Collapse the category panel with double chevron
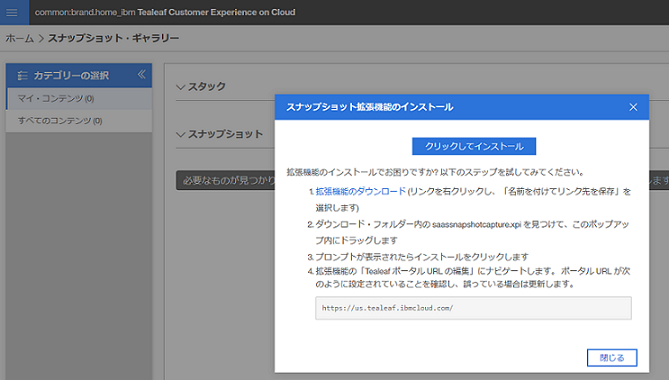Screen dimensions: 669x380 click(x=142, y=75)
